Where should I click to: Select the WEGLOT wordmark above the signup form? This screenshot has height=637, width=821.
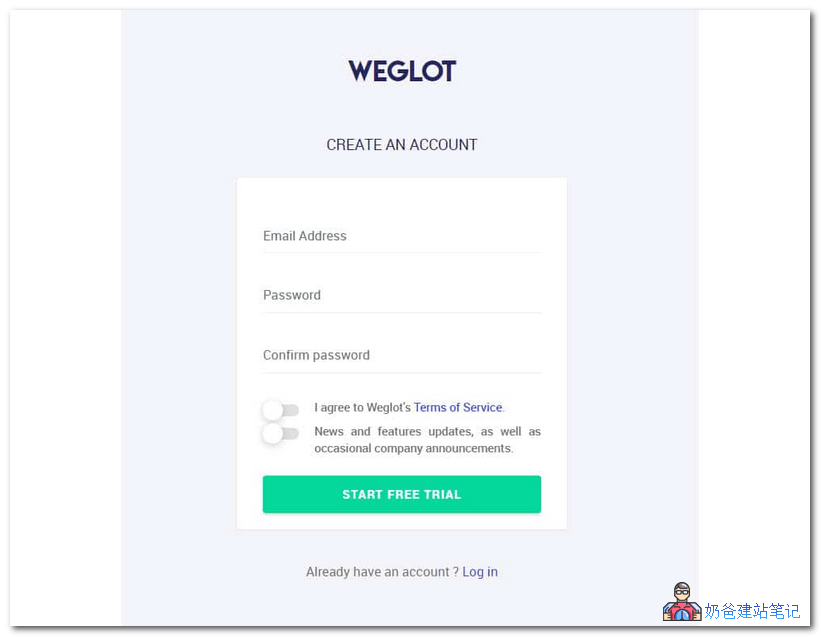click(402, 70)
